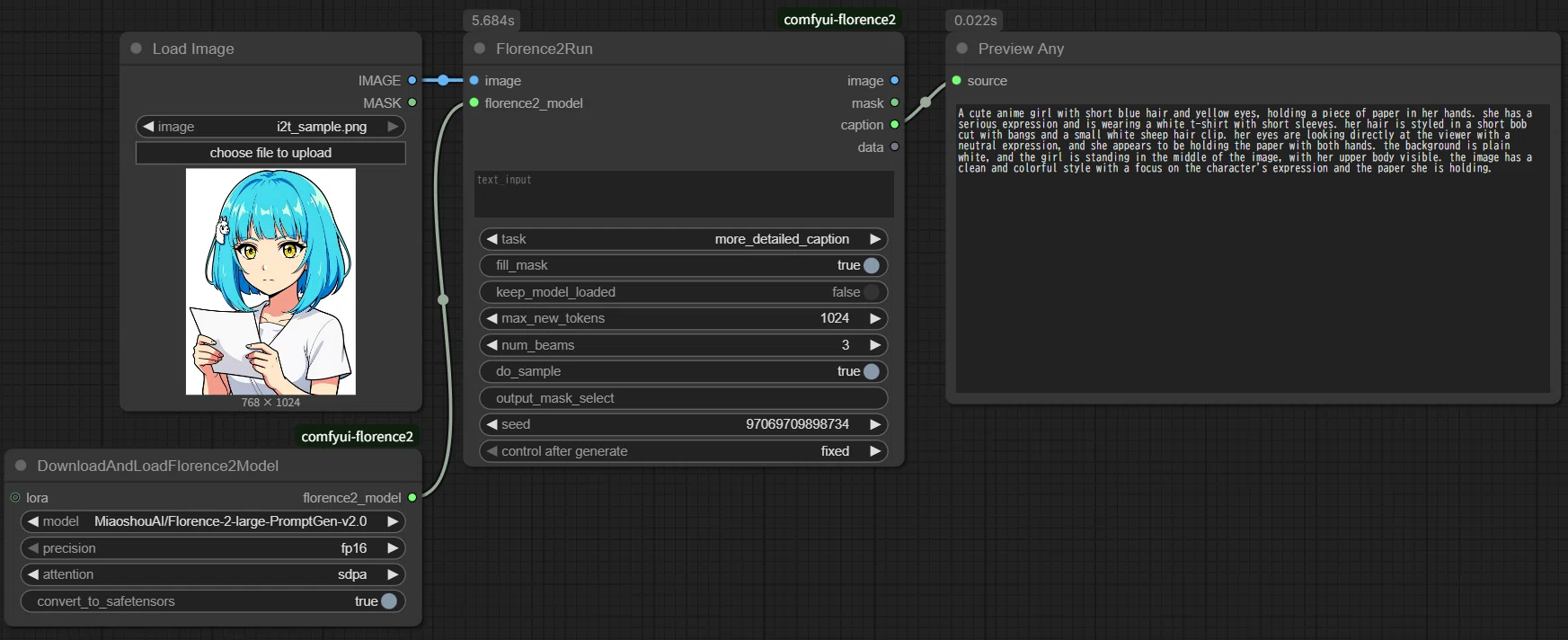Click the midpoint dot on the IMAGE link
This screenshot has height=640, width=1568.
coord(443,80)
